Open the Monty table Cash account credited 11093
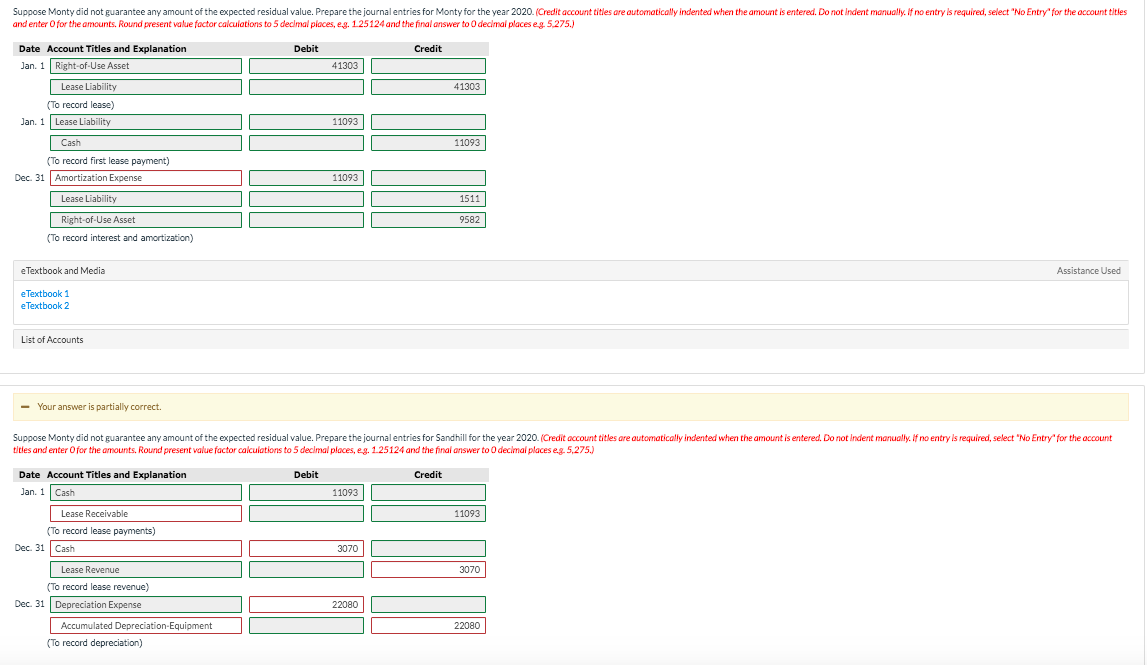This screenshot has width=1147, height=665. (x=146, y=143)
